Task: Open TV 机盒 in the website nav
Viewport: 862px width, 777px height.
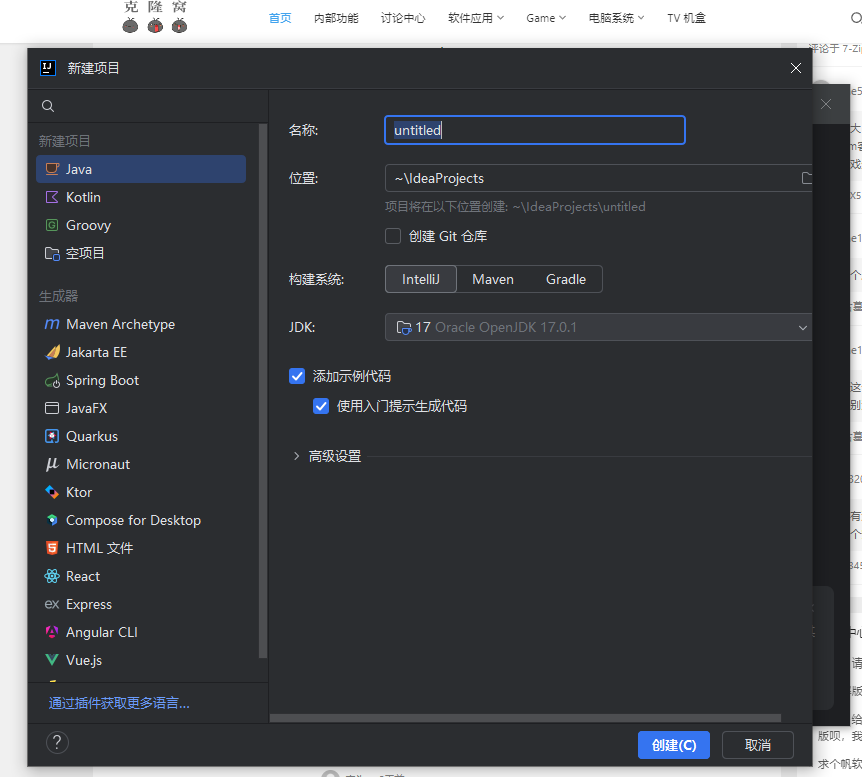Action: click(686, 18)
